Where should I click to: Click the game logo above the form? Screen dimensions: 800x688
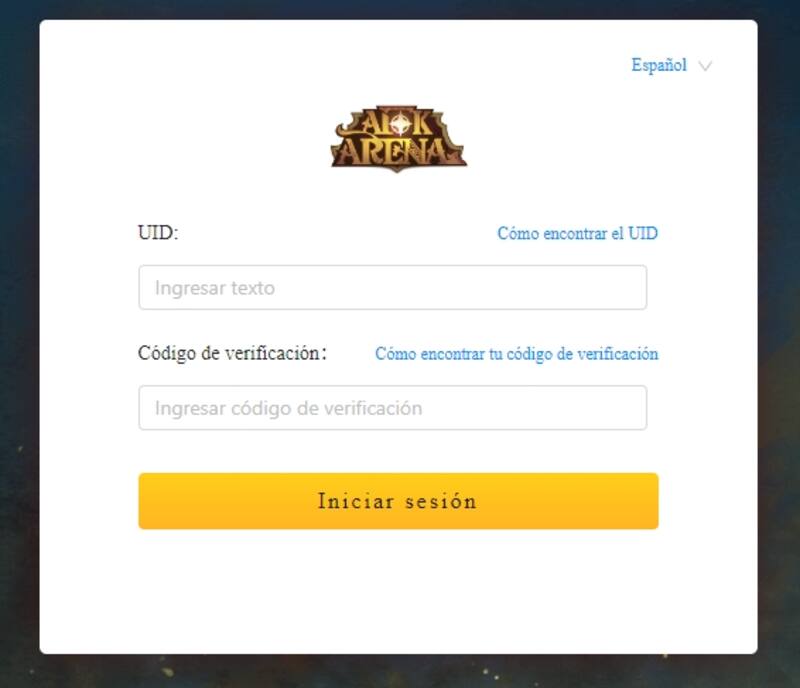click(398, 139)
